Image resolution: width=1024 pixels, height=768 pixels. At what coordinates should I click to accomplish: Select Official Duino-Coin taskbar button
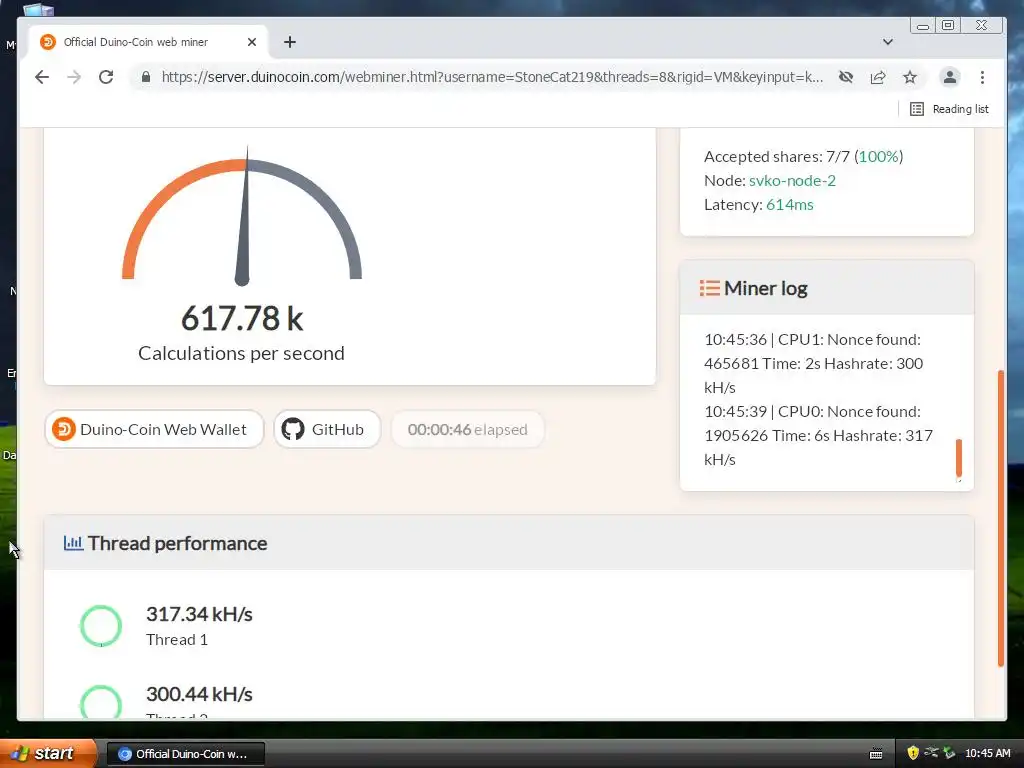pyautogui.click(x=185, y=754)
